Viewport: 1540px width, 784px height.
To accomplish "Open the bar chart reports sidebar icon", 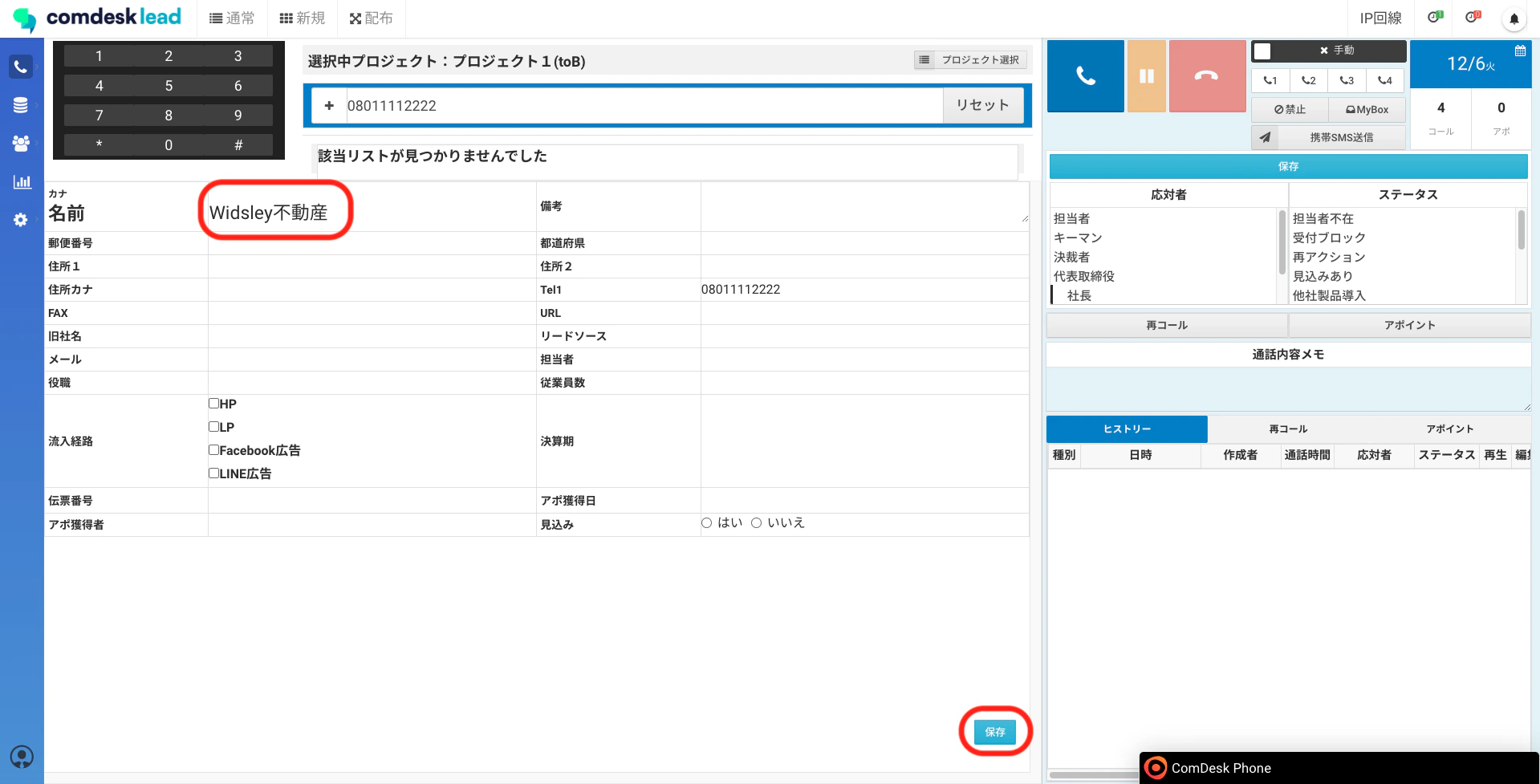I will 22,181.
